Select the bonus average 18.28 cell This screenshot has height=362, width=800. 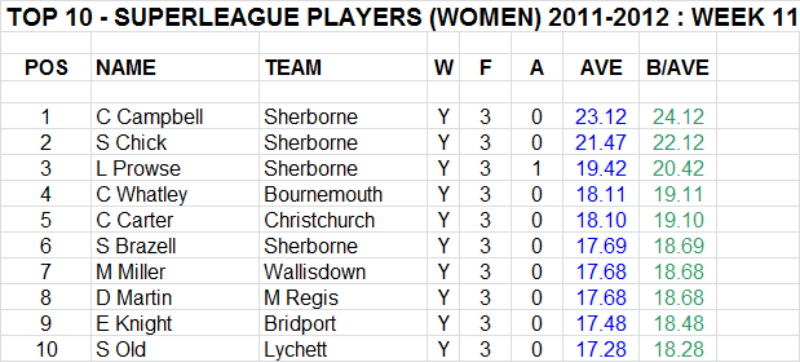[678, 349]
